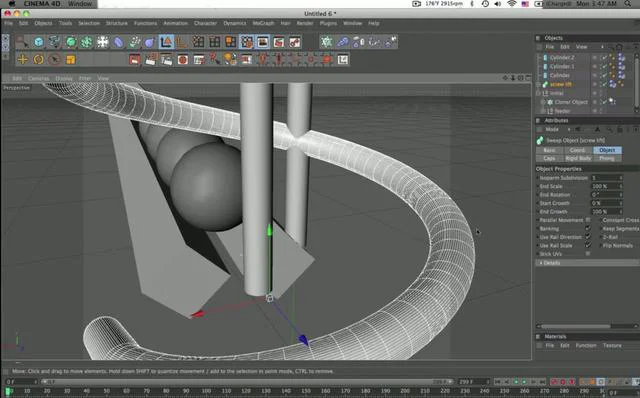
Task: Click the green timeline playhead at frame 0
Action: click(8, 391)
